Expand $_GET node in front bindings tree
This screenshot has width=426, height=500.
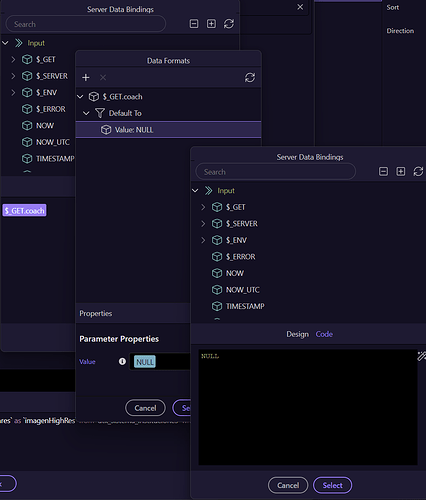point(203,207)
